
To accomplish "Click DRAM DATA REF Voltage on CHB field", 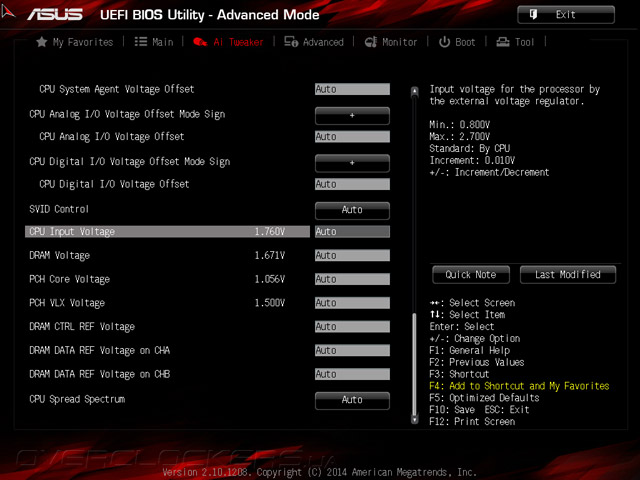I will pos(352,374).
